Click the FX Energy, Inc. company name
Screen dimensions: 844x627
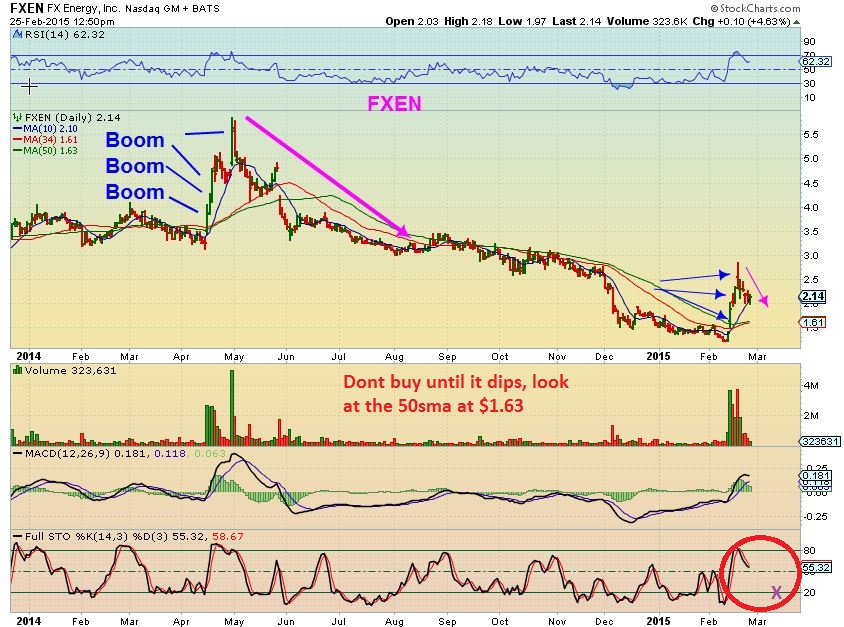[84, 9]
